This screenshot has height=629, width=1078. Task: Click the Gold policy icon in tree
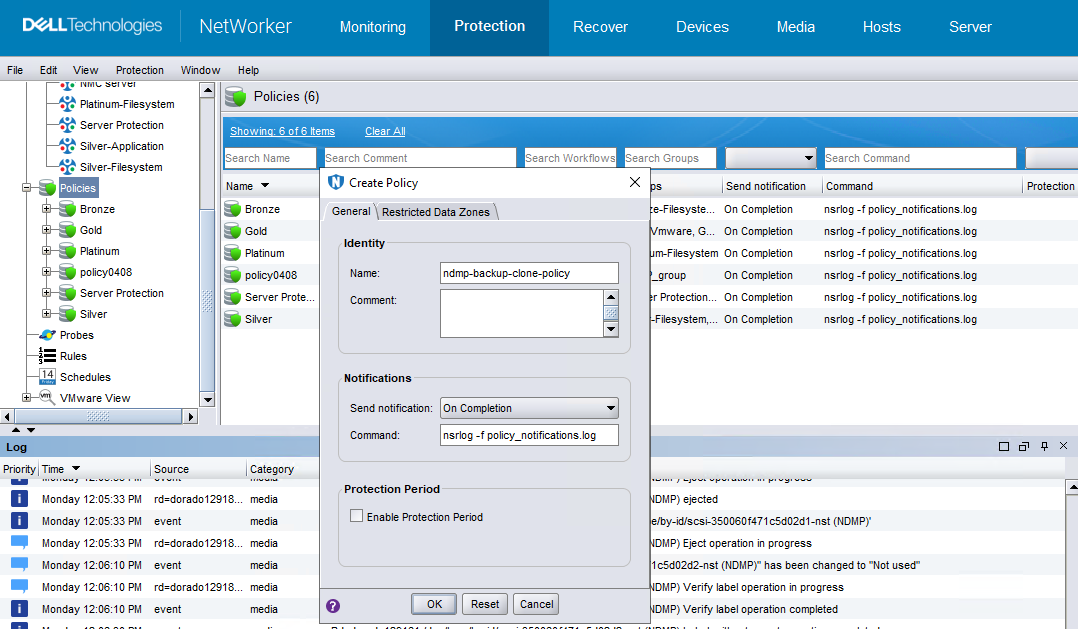[67, 230]
